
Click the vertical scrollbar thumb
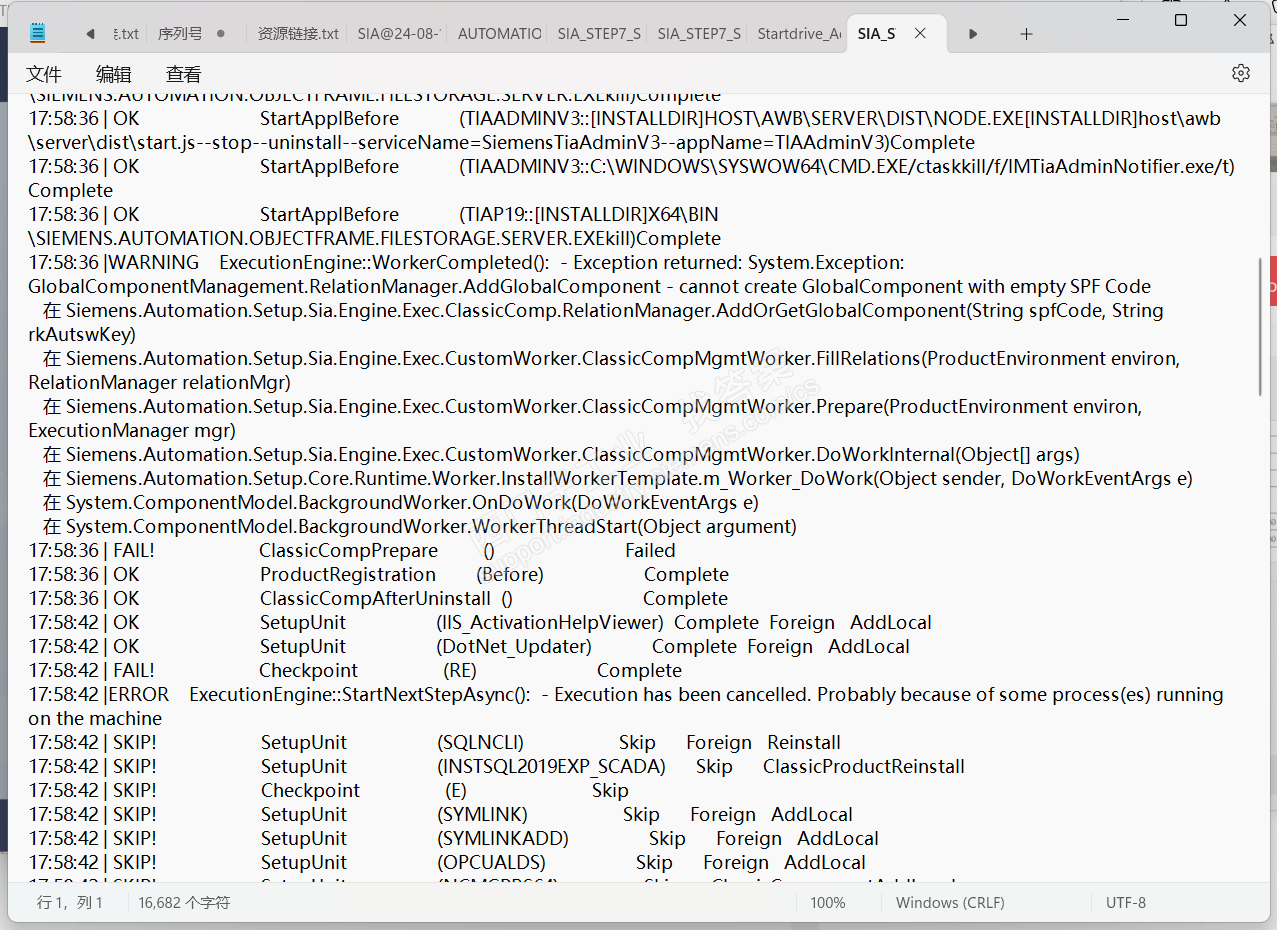[1260, 325]
